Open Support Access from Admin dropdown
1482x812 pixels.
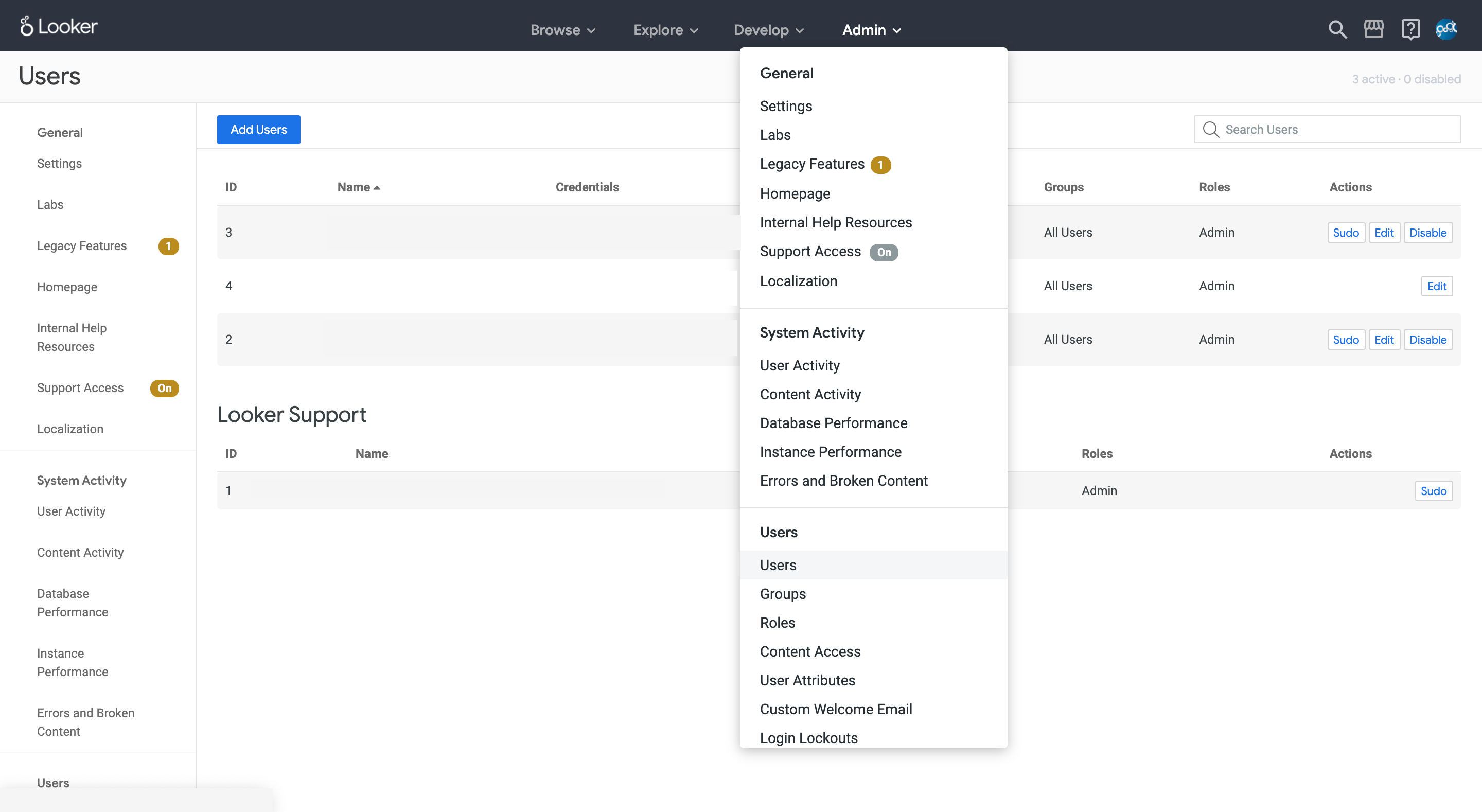point(810,252)
